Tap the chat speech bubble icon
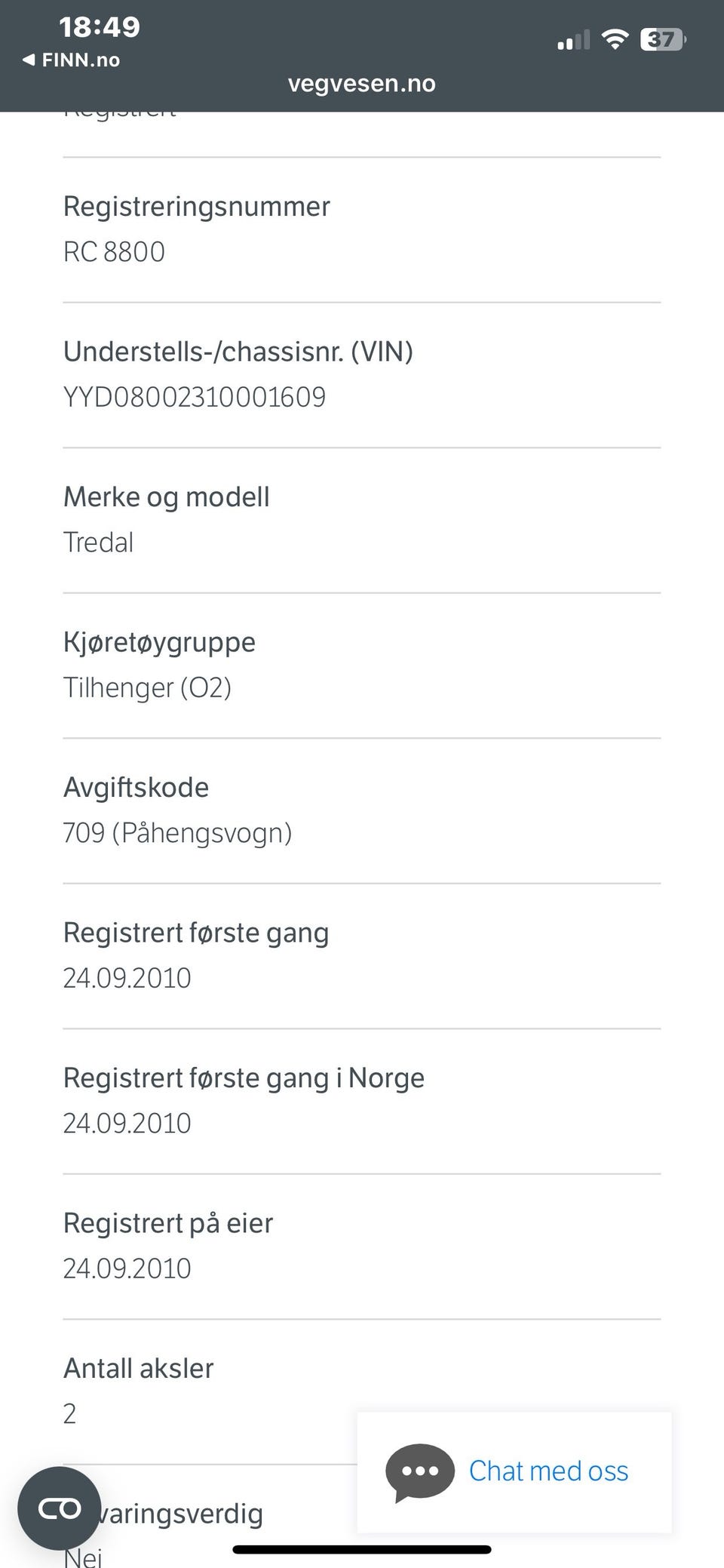The width and height of the screenshot is (724, 1568). 419,1471
